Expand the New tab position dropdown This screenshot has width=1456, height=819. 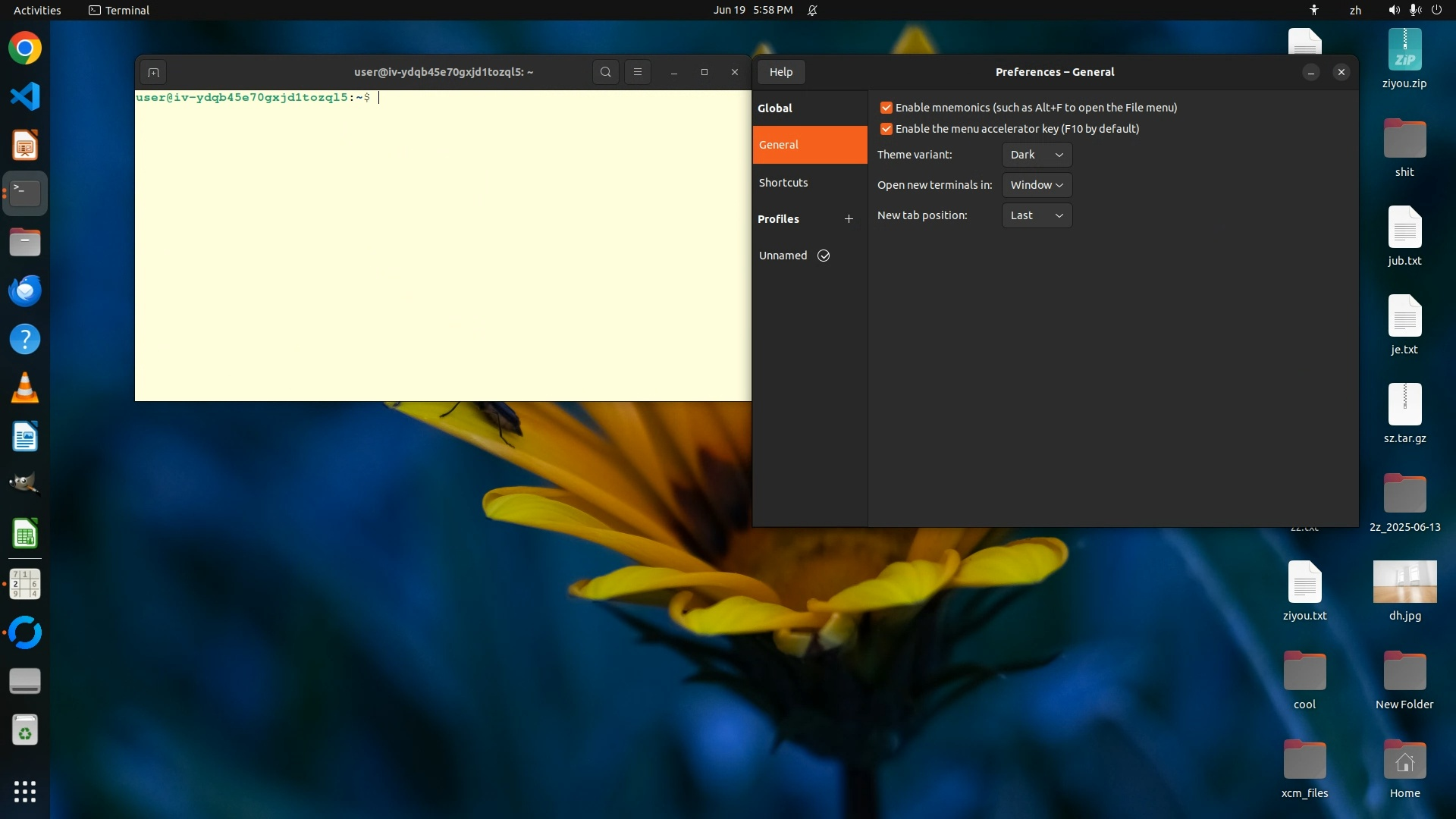point(1036,215)
